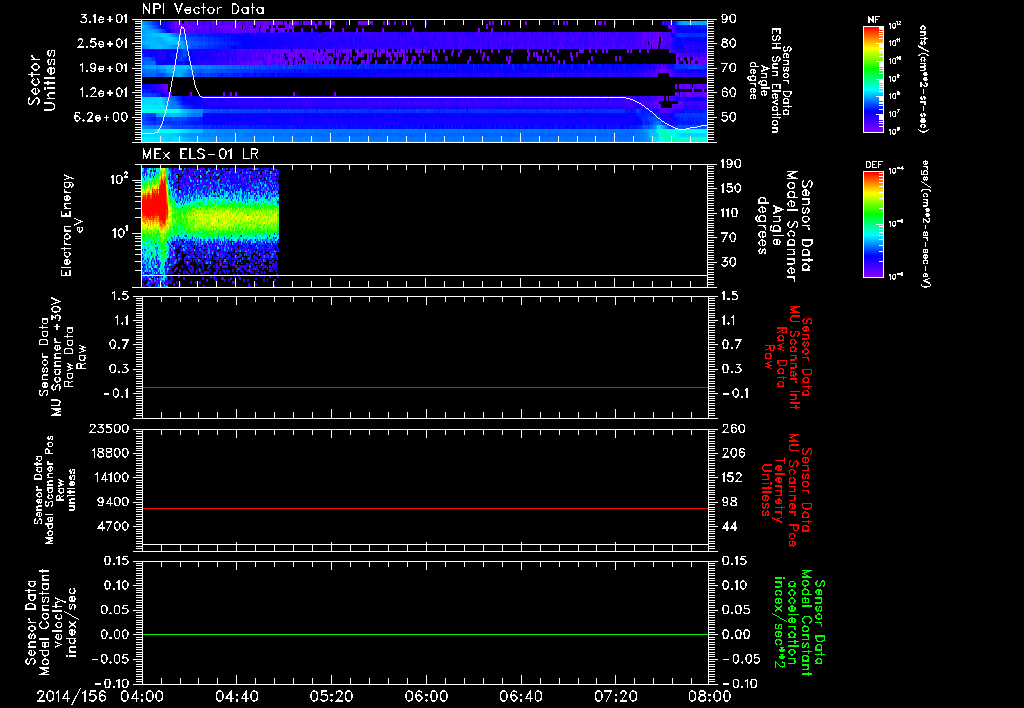The height and width of the screenshot is (708, 1024).
Task: Select the "MEx ELS-01 LR" panel title
Action: (200, 154)
